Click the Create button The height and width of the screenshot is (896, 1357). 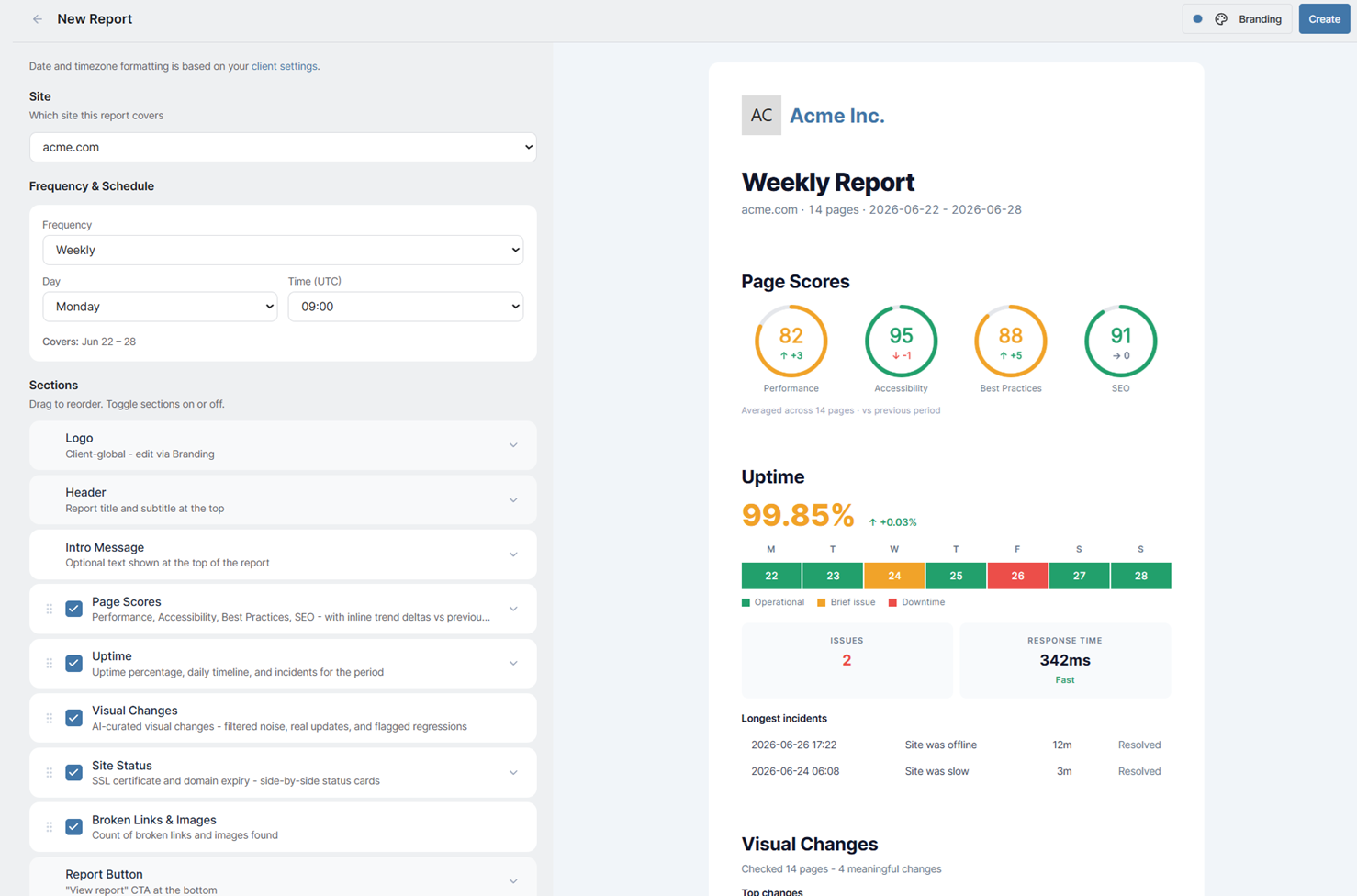tap(1324, 19)
